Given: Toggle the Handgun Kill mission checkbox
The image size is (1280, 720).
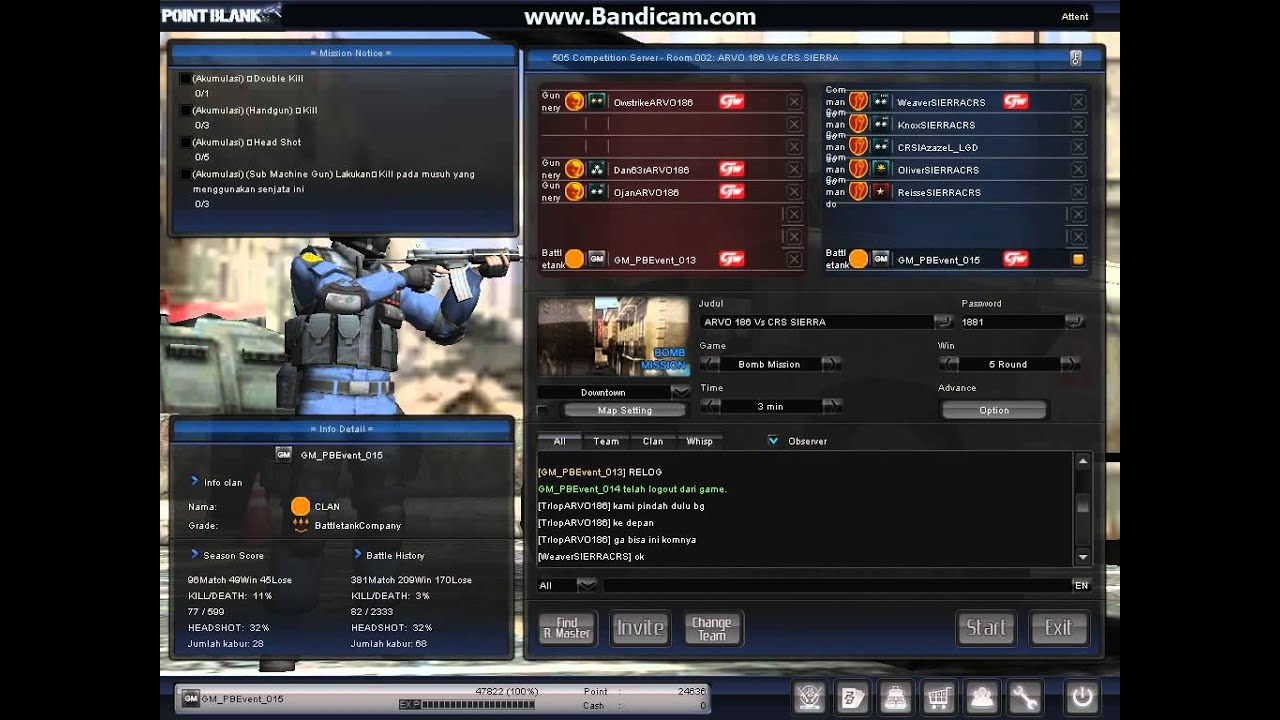Looking at the screenshot, I should [x=184, y=111].
